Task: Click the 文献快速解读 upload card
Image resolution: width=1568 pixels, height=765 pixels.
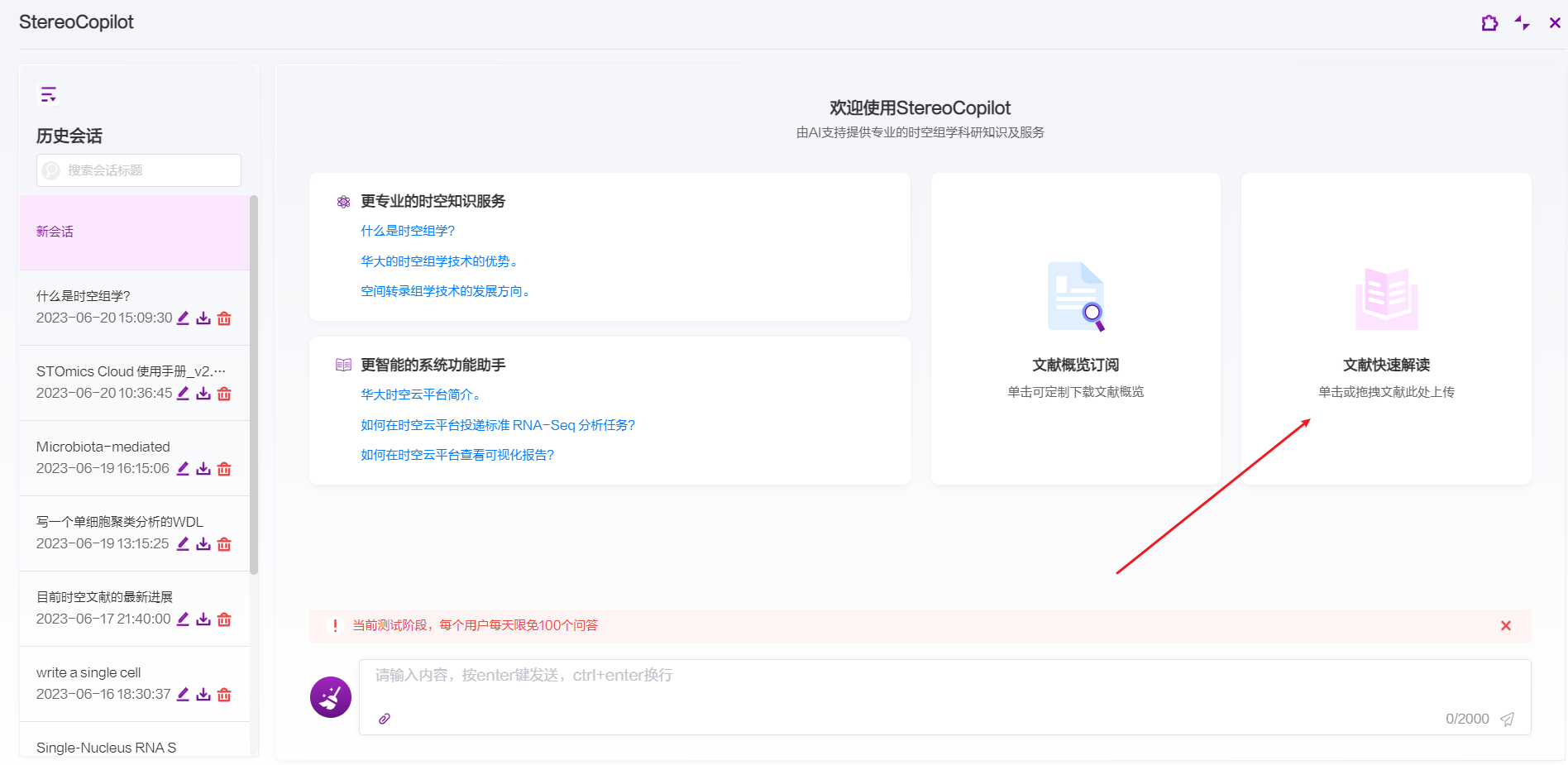Action: click(x=1386, y=329)
